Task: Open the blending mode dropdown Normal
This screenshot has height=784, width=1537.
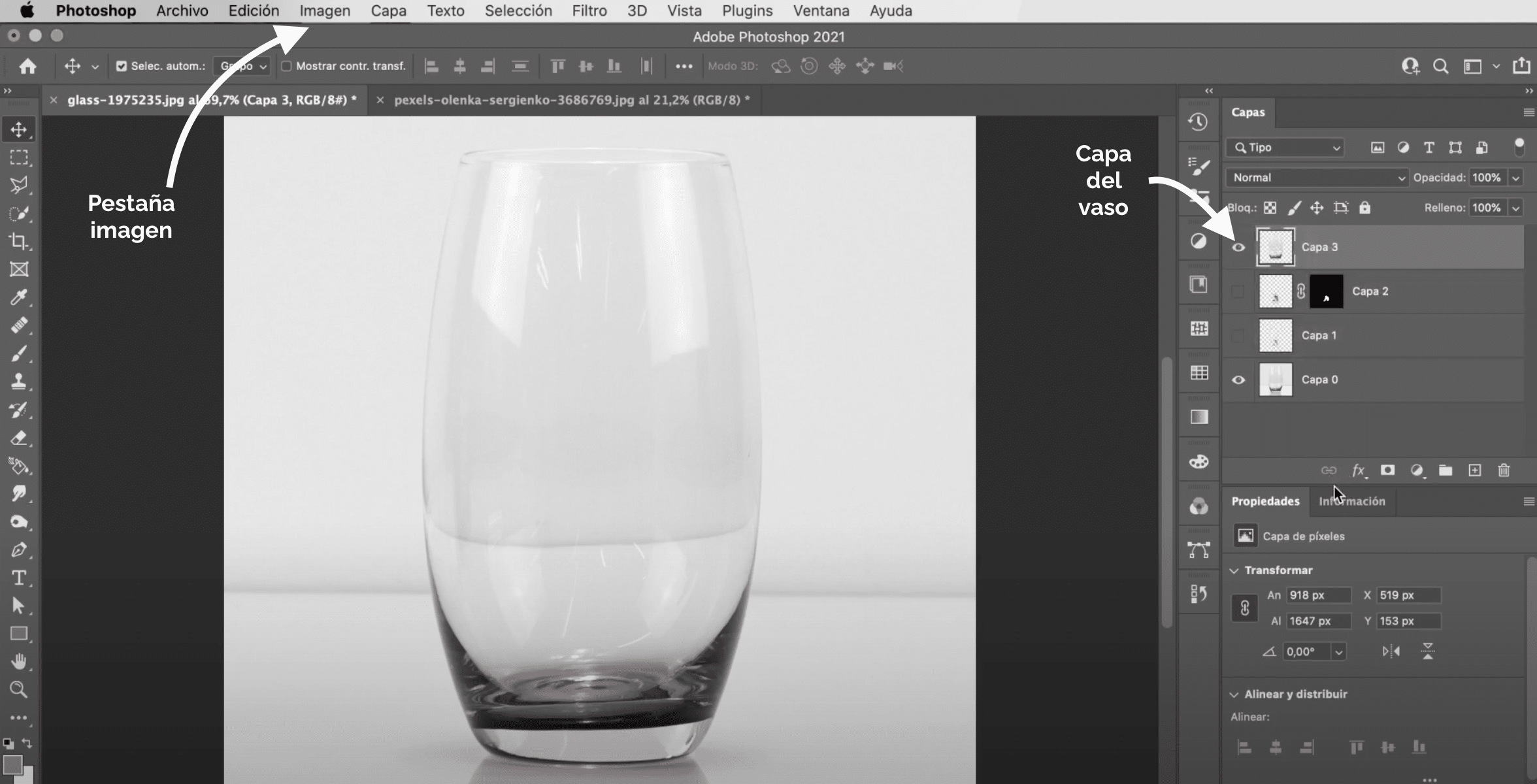Action: (x=1316, y=177)
